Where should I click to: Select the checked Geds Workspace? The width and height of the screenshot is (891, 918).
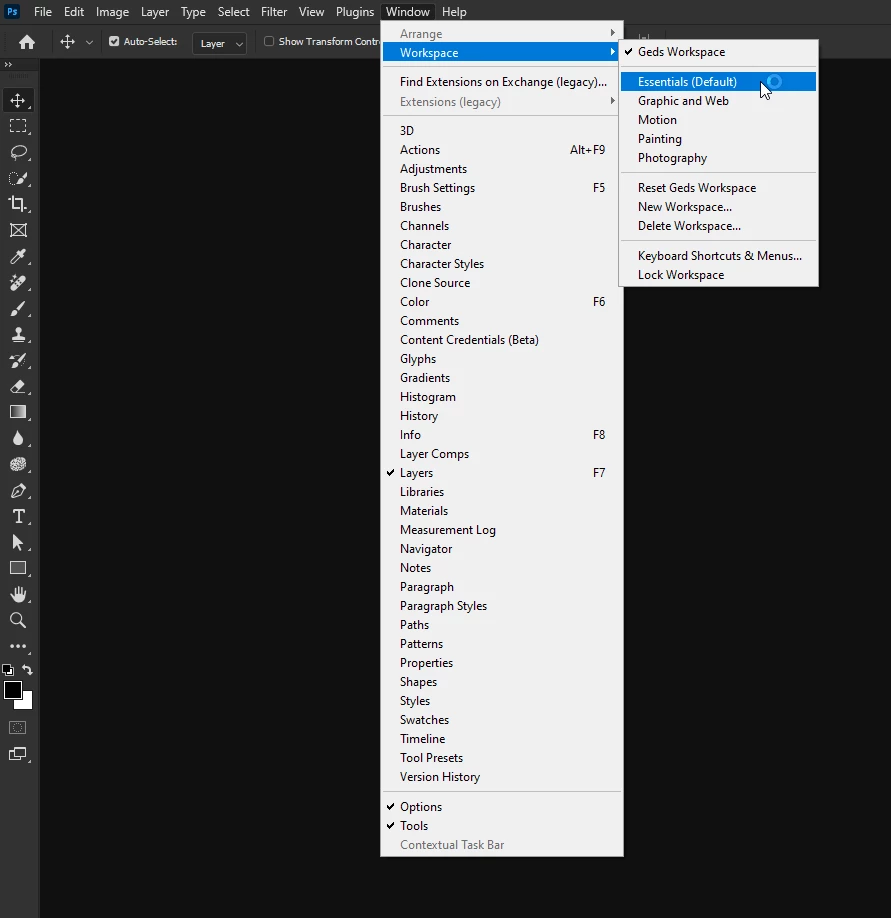point(718,52)
